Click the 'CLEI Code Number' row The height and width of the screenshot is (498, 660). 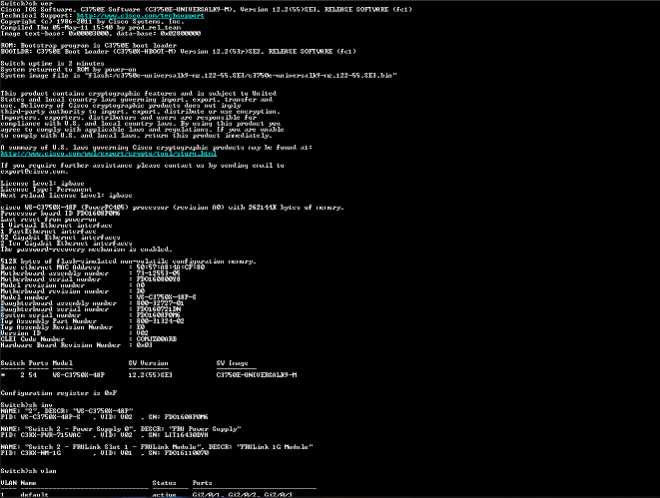pos(89,339)
